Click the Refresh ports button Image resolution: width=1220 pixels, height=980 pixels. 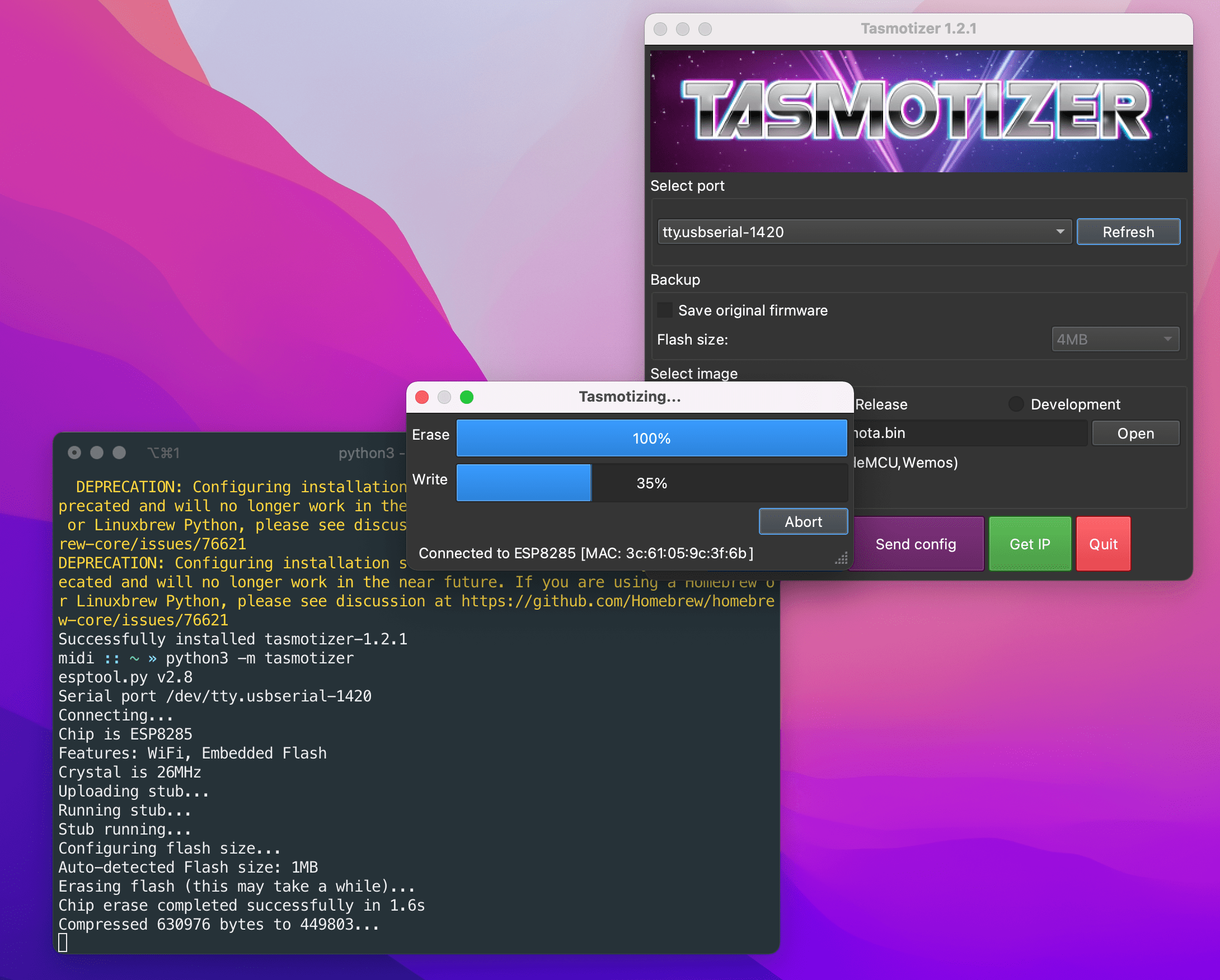[x=1128, y=232]
